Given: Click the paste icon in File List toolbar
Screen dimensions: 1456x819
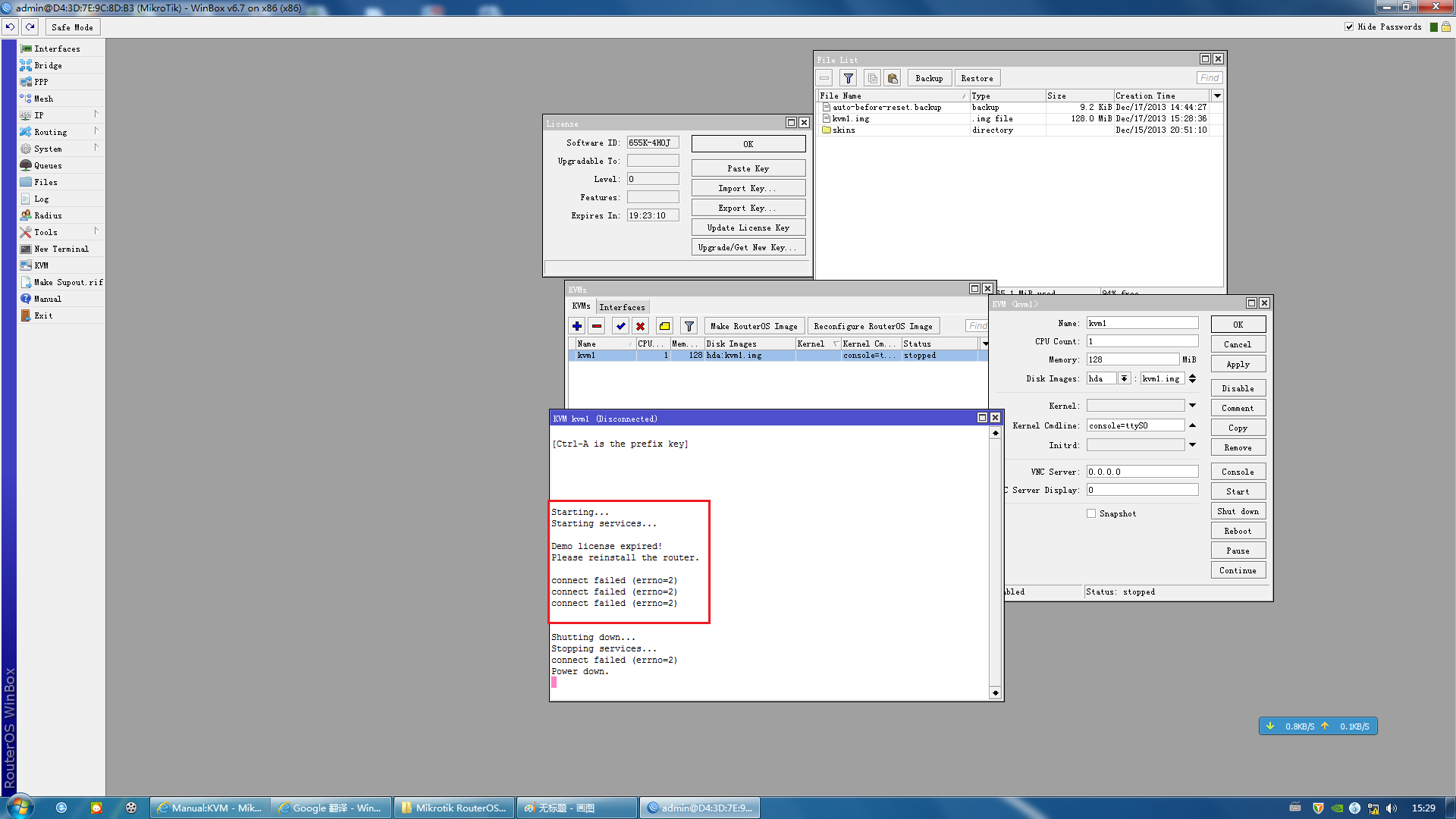Looking at the screenshot, I should click(893, 78).
